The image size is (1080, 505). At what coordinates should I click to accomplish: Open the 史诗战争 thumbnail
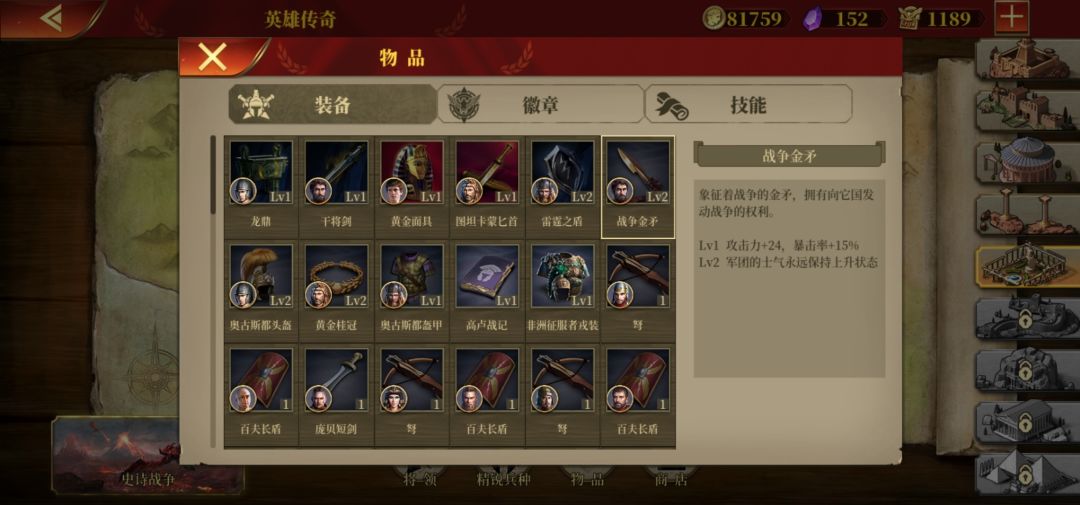[148, 455]
